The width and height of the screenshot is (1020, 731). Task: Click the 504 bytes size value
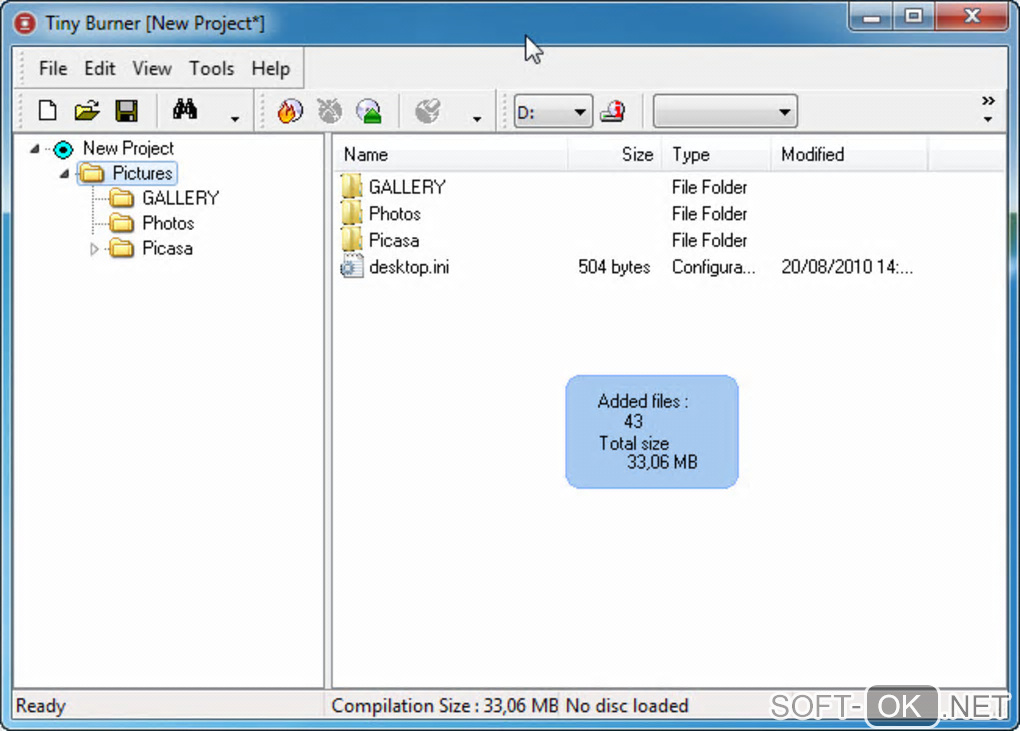[x=614, y=267]
